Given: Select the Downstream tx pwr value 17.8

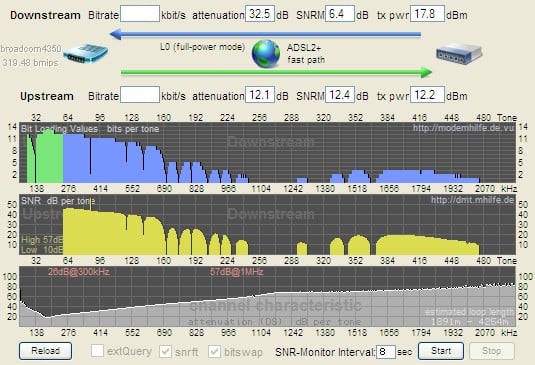Looking at the screenshot, I should coord(428,14).
